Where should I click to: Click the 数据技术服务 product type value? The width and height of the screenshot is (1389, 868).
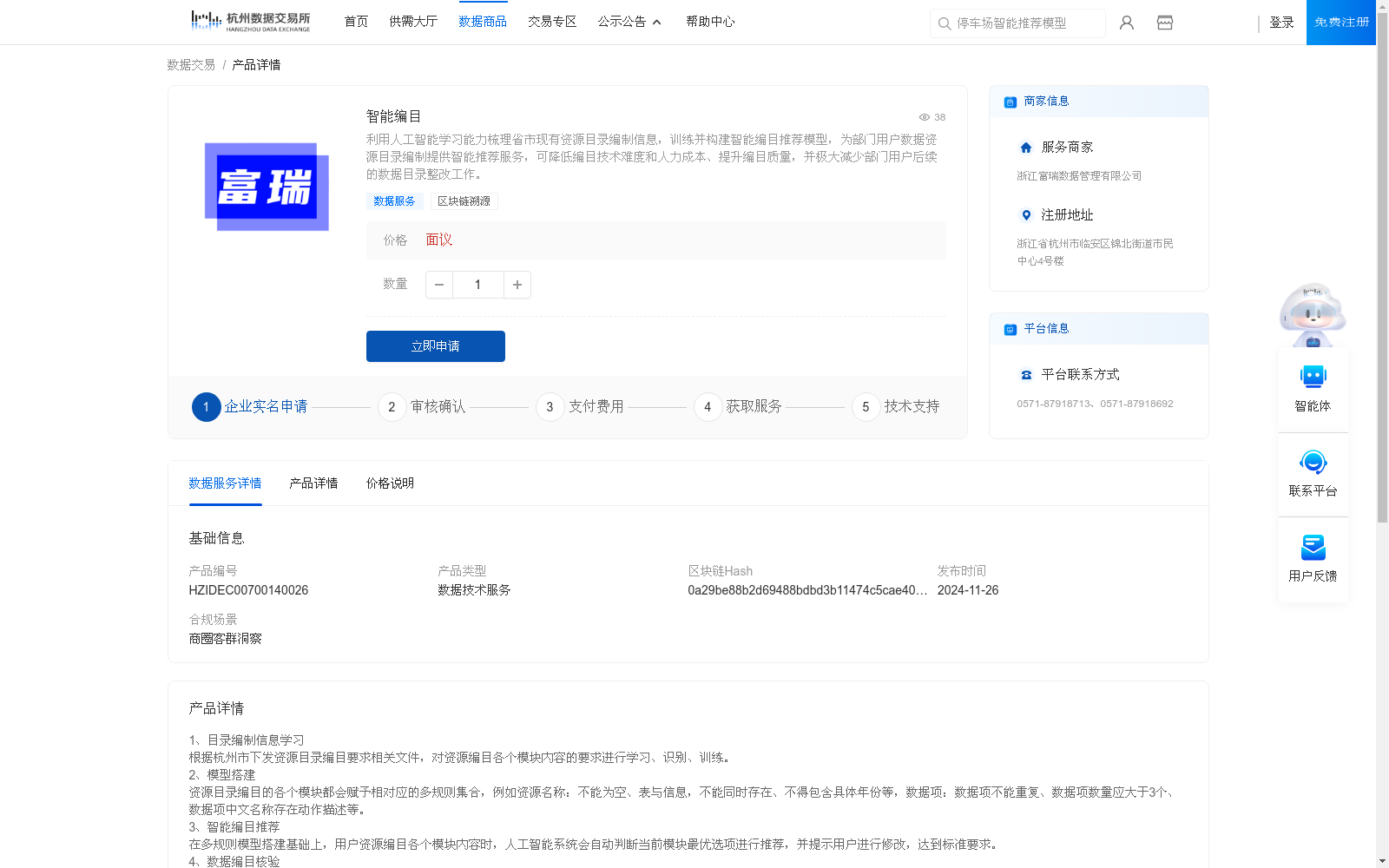pyautogui.click(x=474, y=590)
